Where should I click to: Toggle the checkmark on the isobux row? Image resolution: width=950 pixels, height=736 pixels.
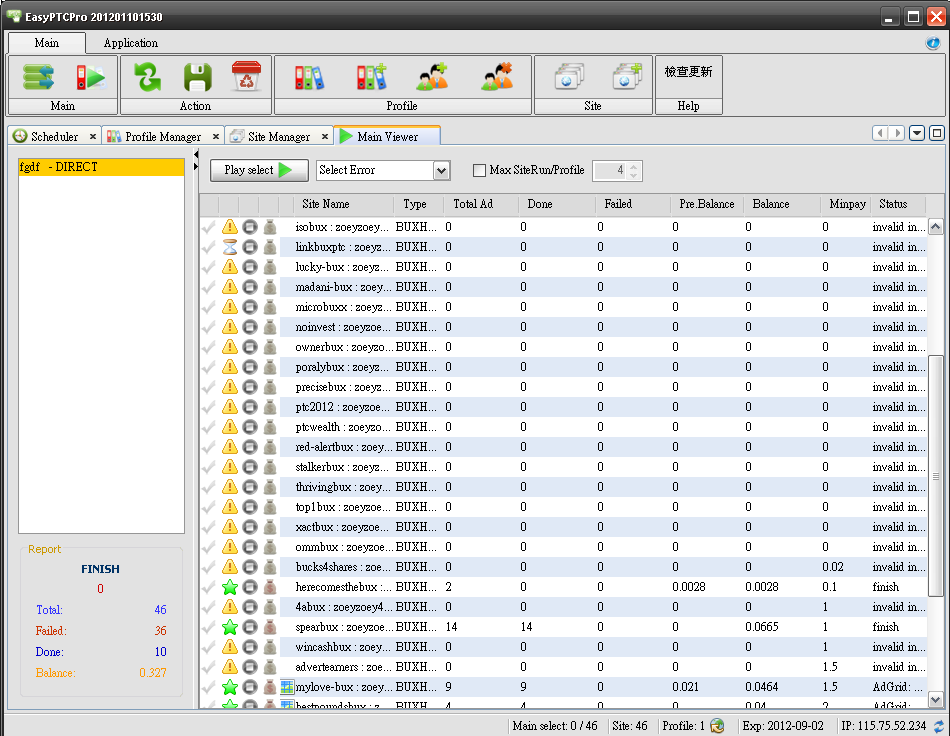click(x=209, y=227)
